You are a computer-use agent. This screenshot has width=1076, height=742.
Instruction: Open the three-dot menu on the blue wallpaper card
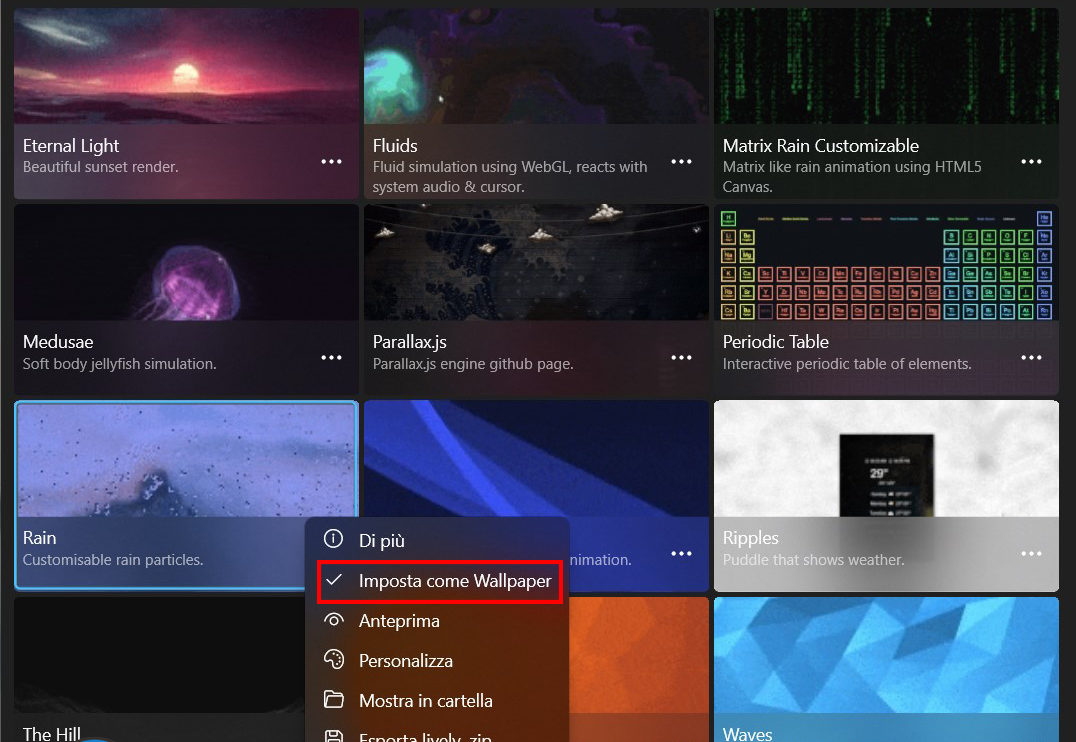tap(681, 554)
